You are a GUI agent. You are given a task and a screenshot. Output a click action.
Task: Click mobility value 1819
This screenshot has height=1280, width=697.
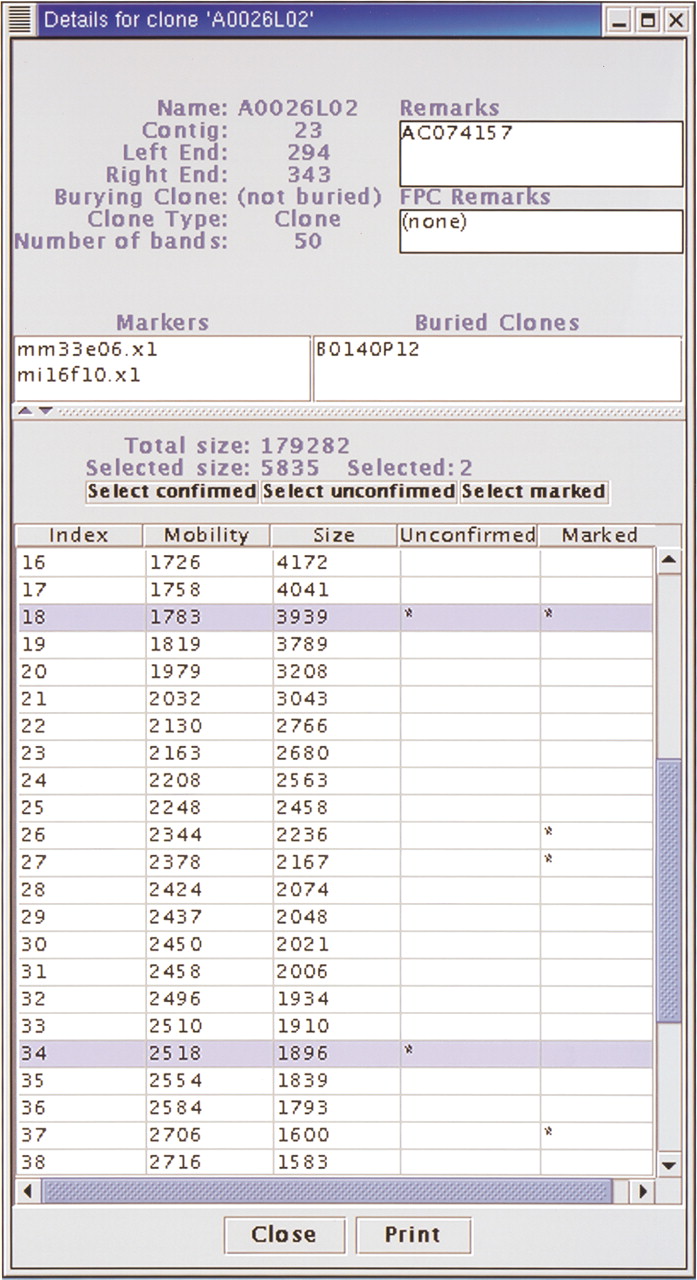coord(176,645)
